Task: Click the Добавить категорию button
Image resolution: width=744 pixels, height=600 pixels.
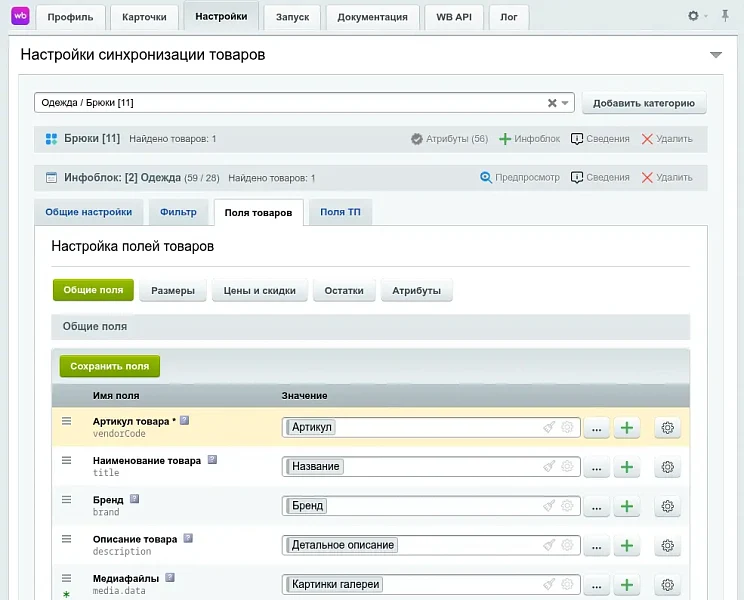Action: point(644,103)
